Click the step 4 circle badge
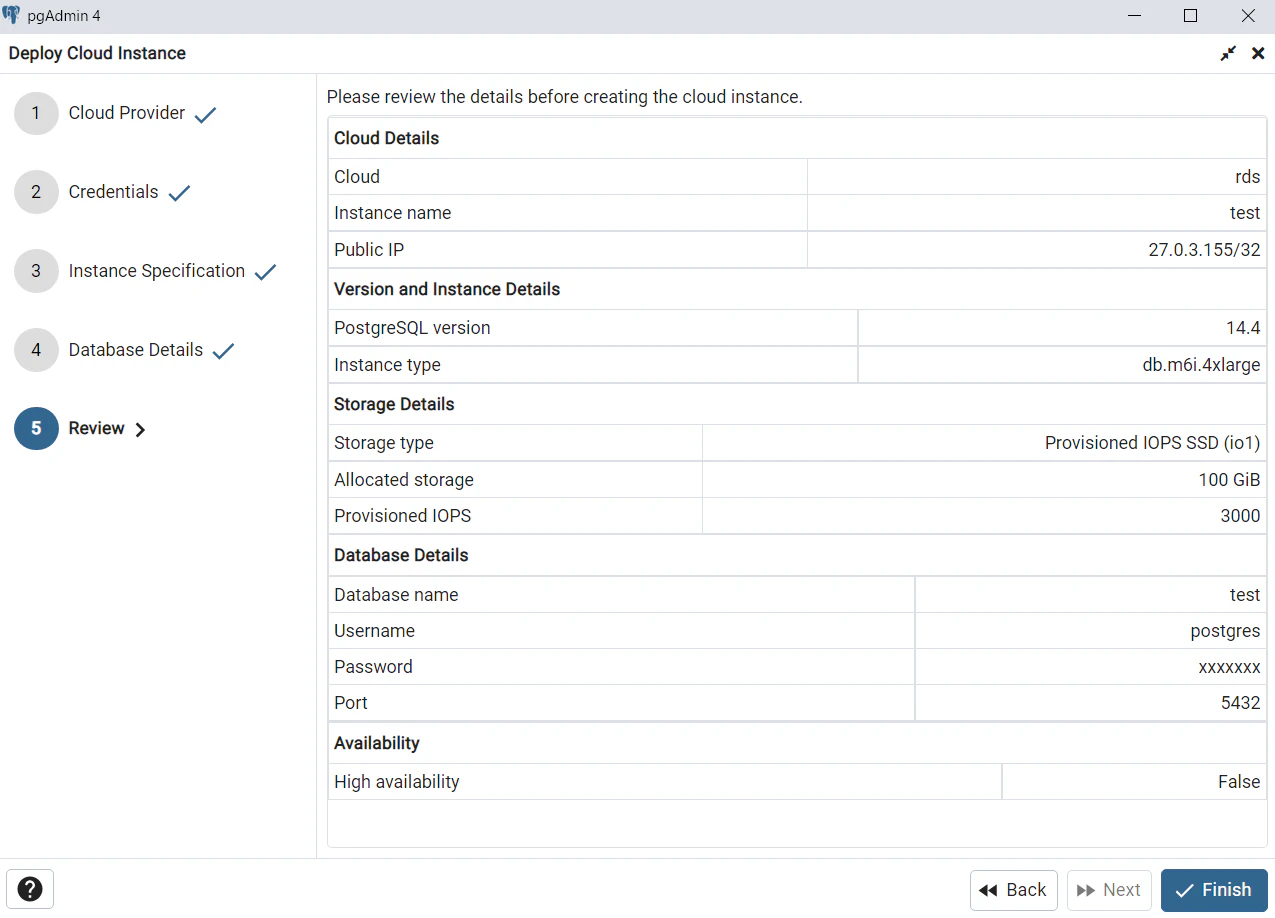Screen dimensions: 1275x918 36,350
